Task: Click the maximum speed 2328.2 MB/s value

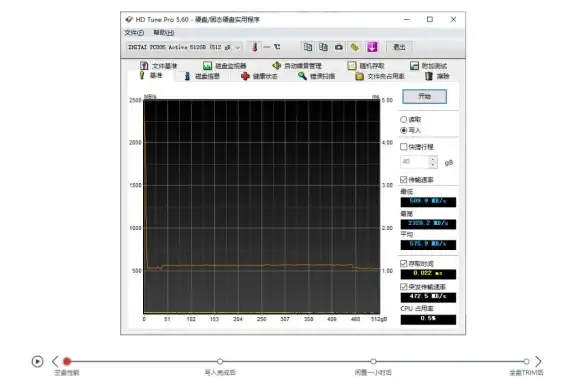Action: pos(428,224)
